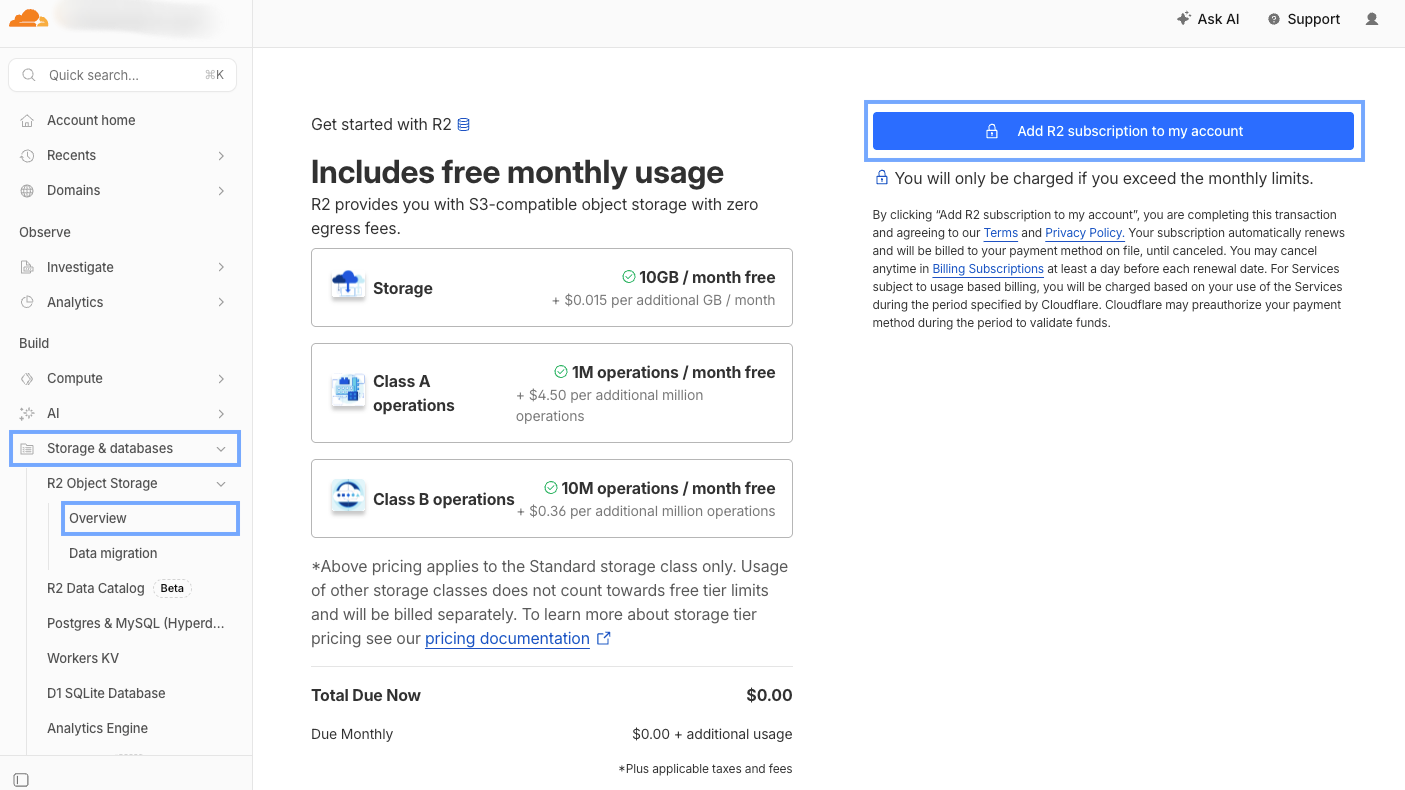This screenshot has height=790, width=1405.
Task: Click the Storage & databases icon
Action: point(27,448)
